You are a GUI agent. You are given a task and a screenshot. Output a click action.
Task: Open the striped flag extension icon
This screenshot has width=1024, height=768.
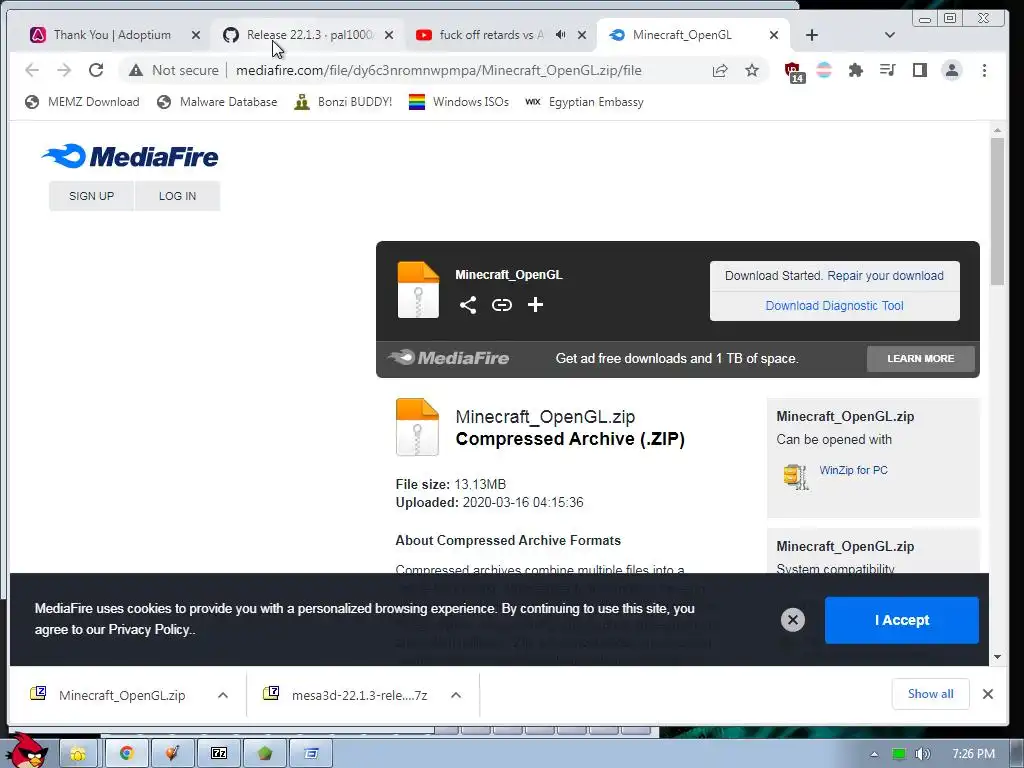click(x=824, y=71)
